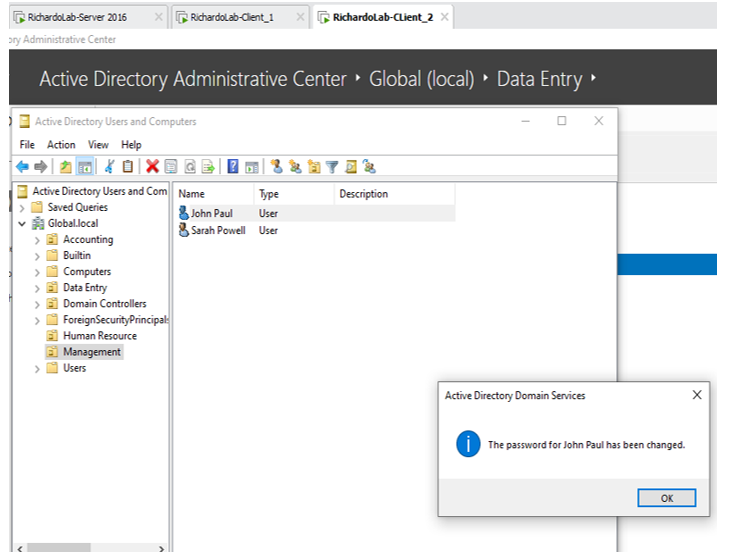The image size is (748, 552).
Task: Click the Paste clipboard toolbar icon
Action: [127, 167]
